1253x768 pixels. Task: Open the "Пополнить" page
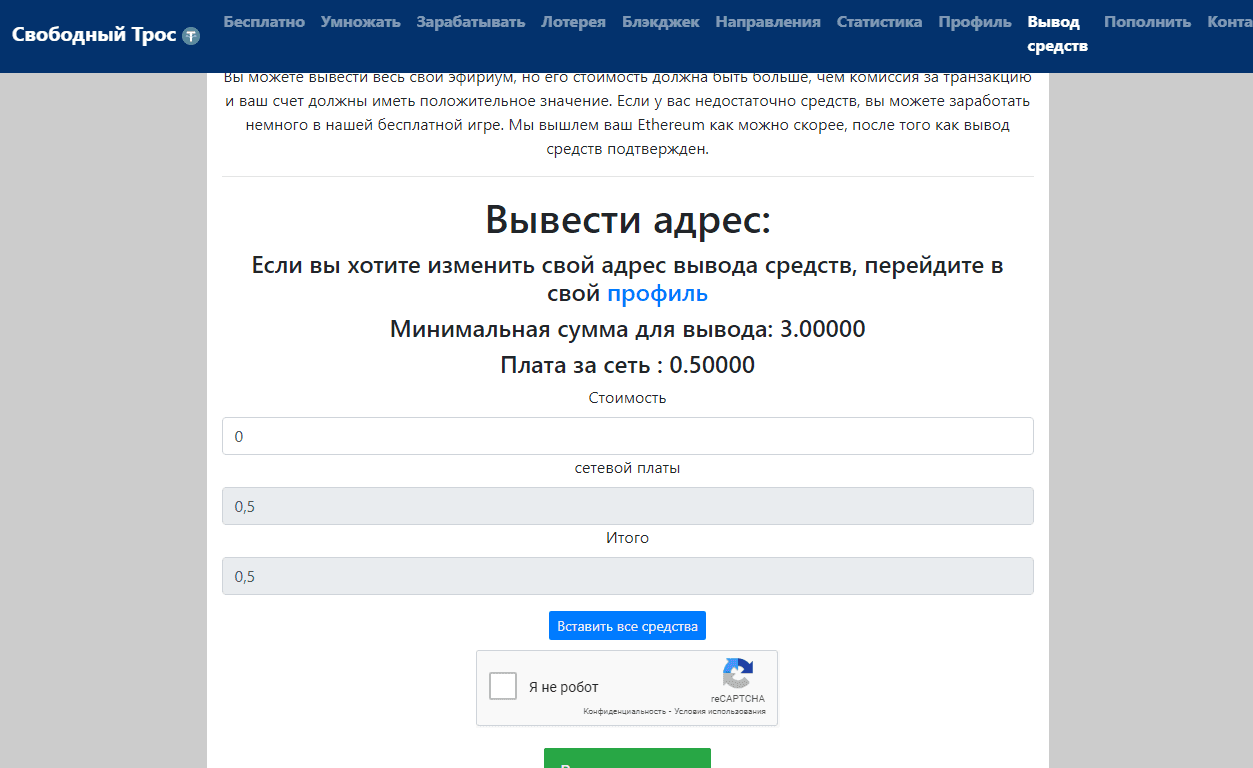click(1147, 22)
